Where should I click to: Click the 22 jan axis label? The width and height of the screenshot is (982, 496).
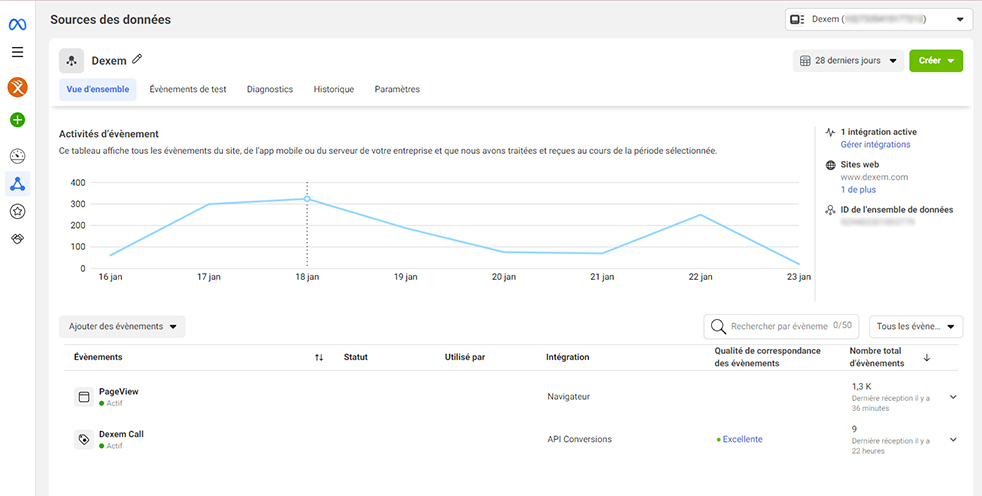click(x=700, y=277)
